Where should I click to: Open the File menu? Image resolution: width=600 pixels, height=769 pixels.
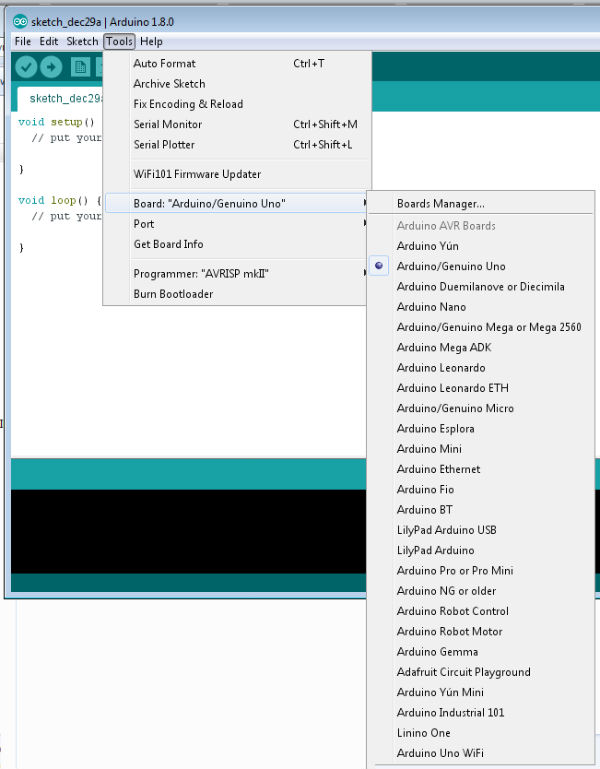tap(23, 42)
